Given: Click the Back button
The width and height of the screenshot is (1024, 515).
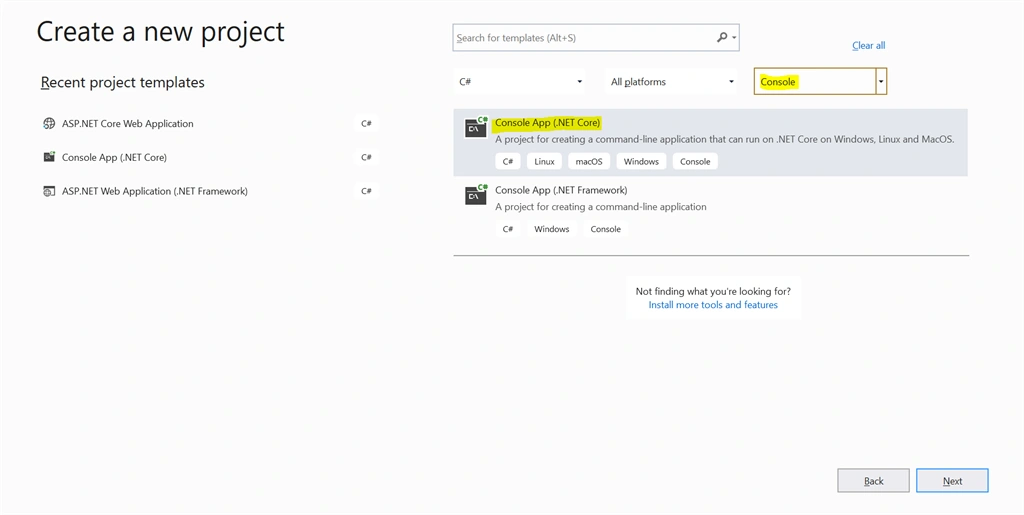Looking at the screenshot, I should (873, 481).
